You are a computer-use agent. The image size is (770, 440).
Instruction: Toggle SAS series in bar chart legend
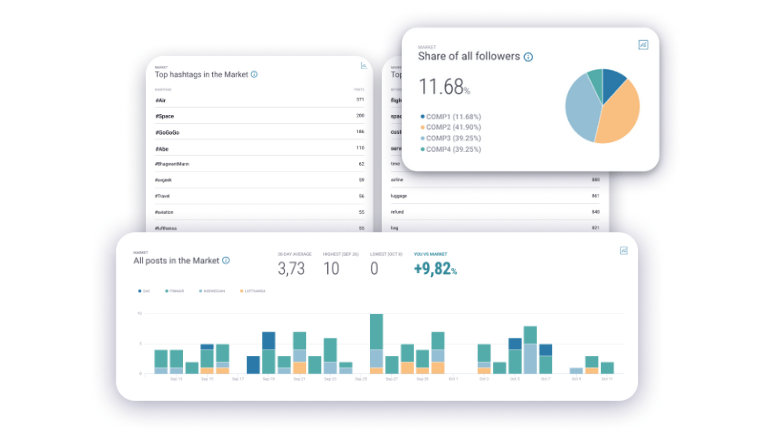pyautogui.click(x=143, y=291)
